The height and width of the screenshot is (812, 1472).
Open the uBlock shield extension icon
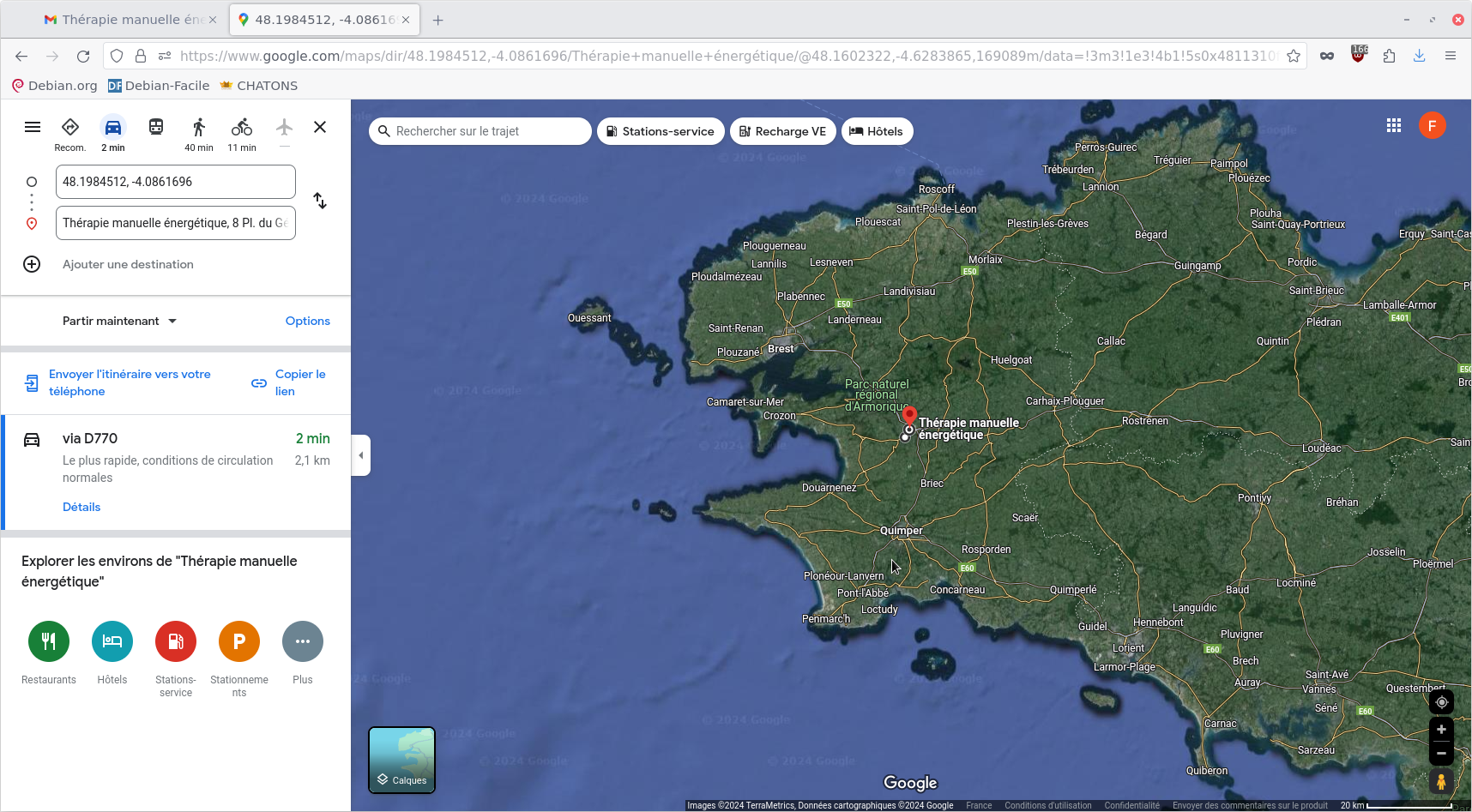1359,55
